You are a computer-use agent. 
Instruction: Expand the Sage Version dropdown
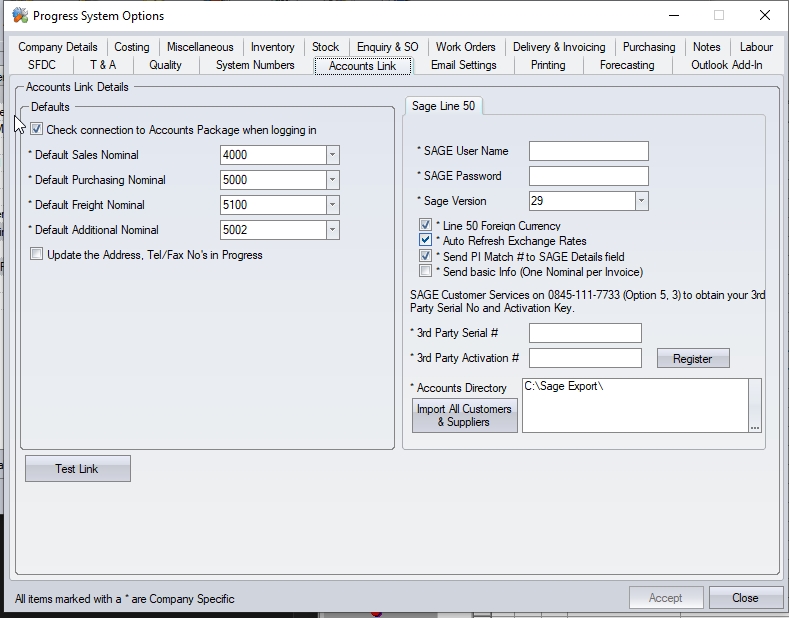641,201
